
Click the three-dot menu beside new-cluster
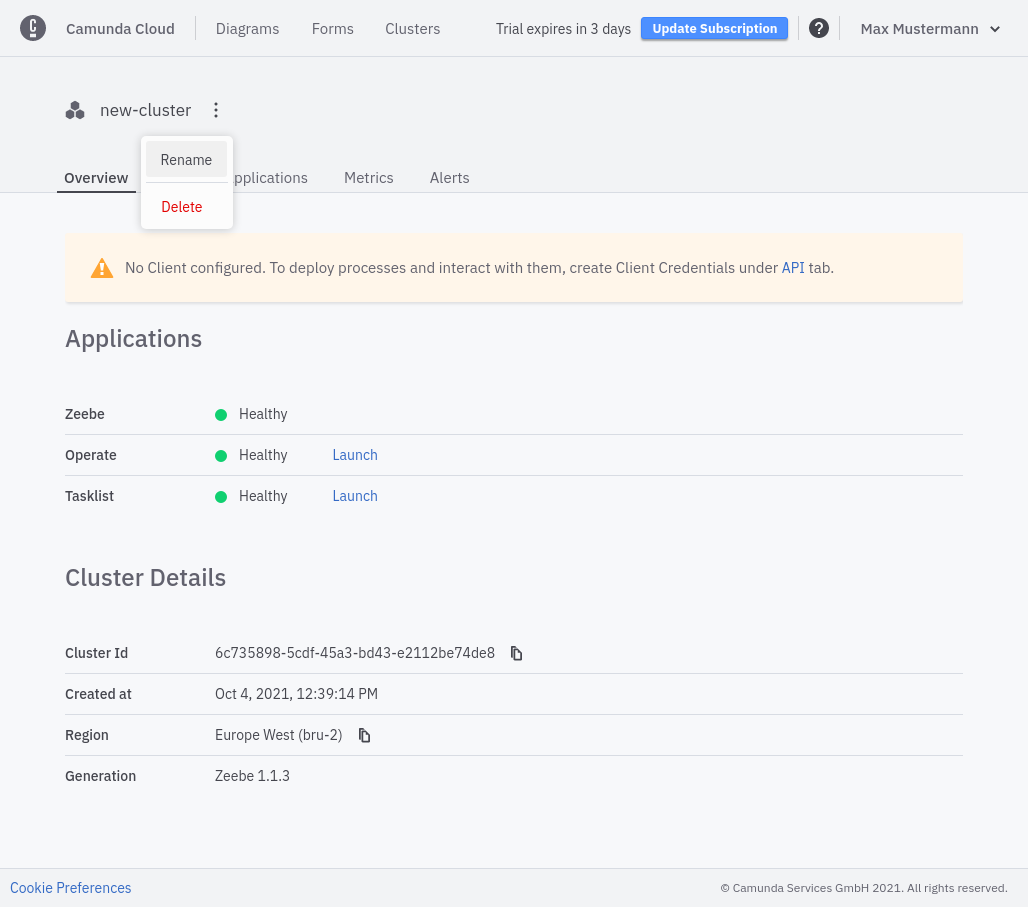click(216, 110)
